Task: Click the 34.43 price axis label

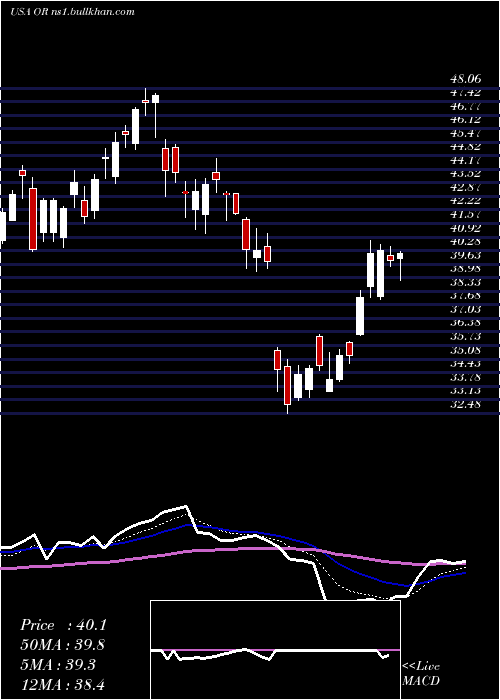Action: (466, 364)
